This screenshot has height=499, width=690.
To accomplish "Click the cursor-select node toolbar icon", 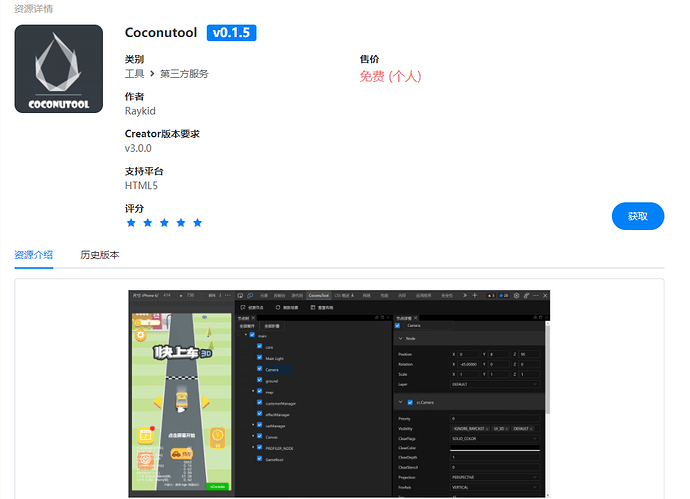I will point(243,307).
